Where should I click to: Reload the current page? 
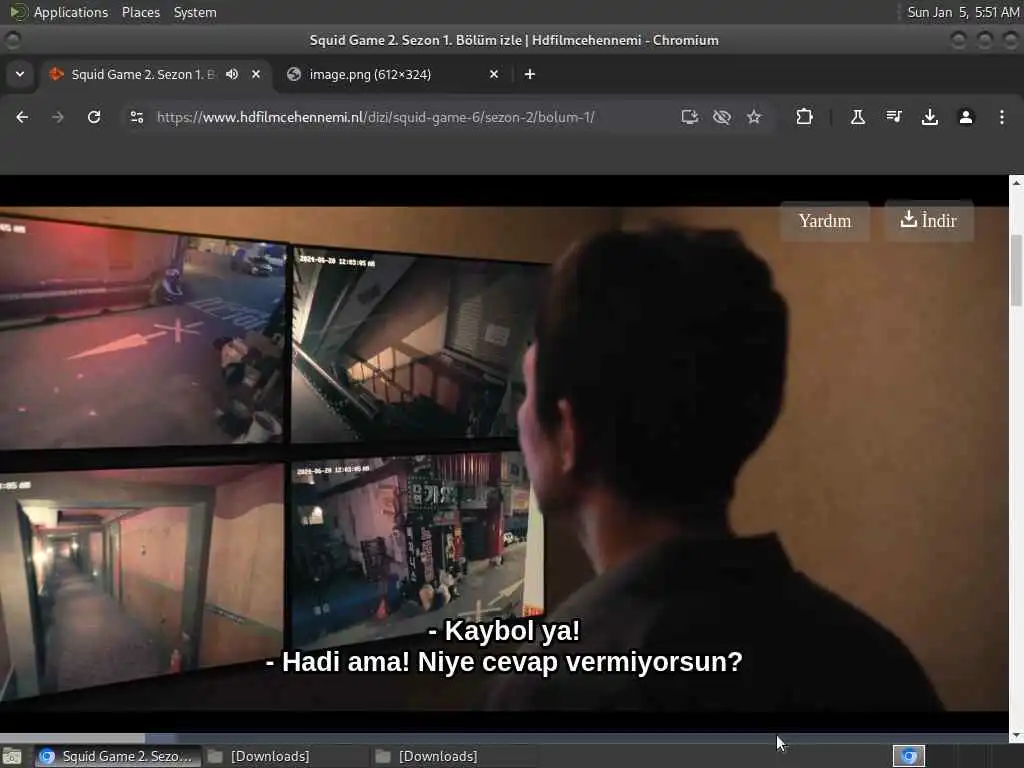point(94,117)
